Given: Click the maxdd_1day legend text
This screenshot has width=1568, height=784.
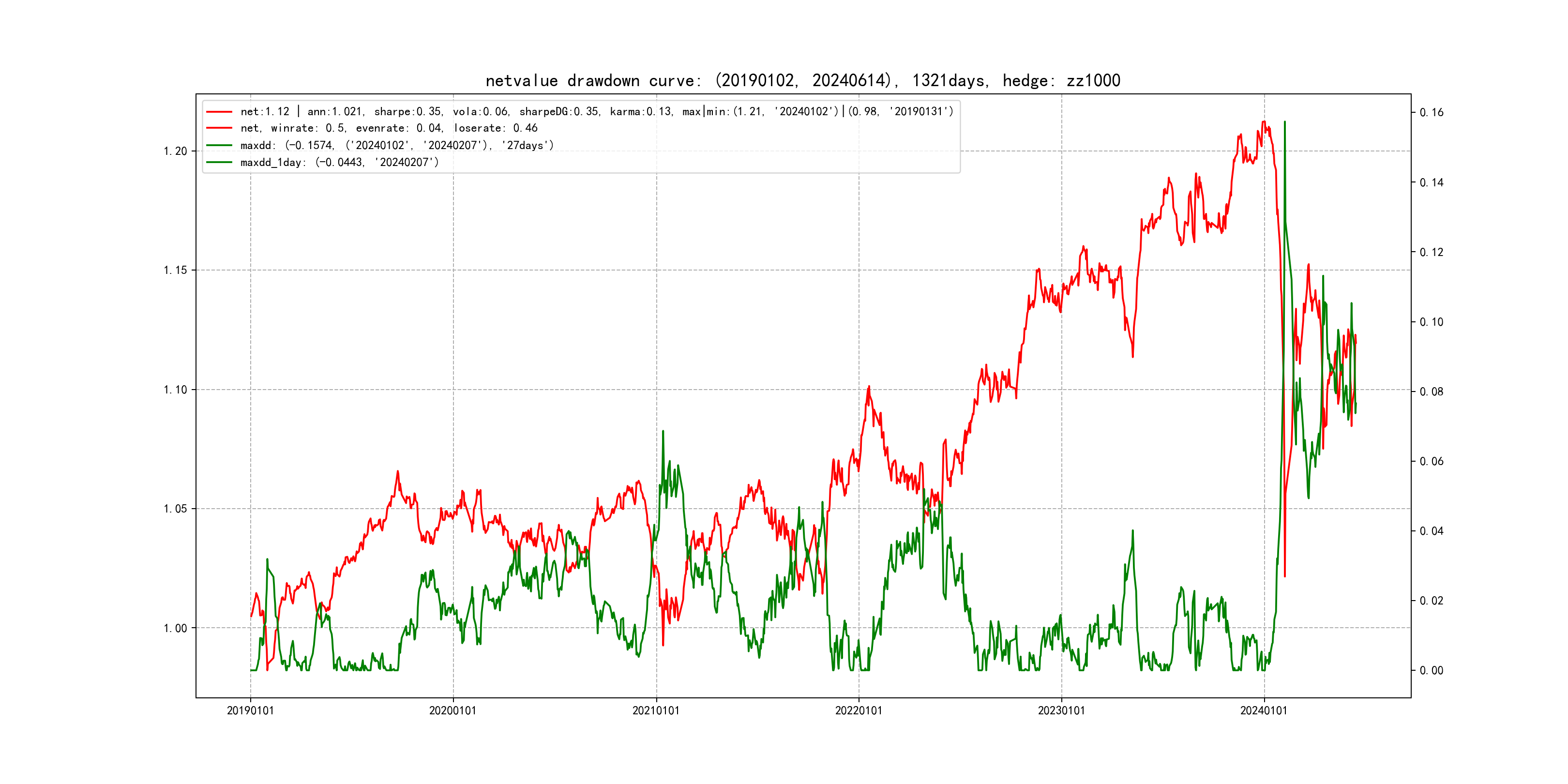Looking at the screenshot, I should pyautogui.click(x=339, y=162).
